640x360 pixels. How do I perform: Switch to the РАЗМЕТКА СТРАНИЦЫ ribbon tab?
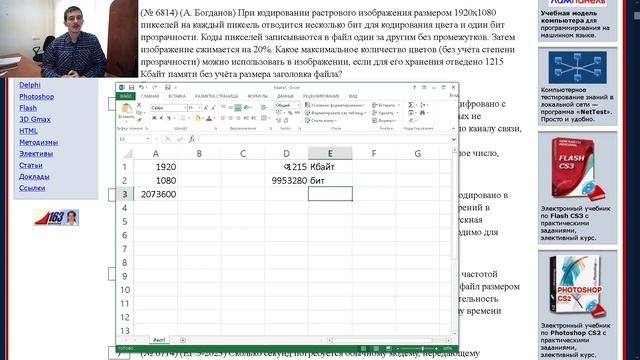(216, 96)
